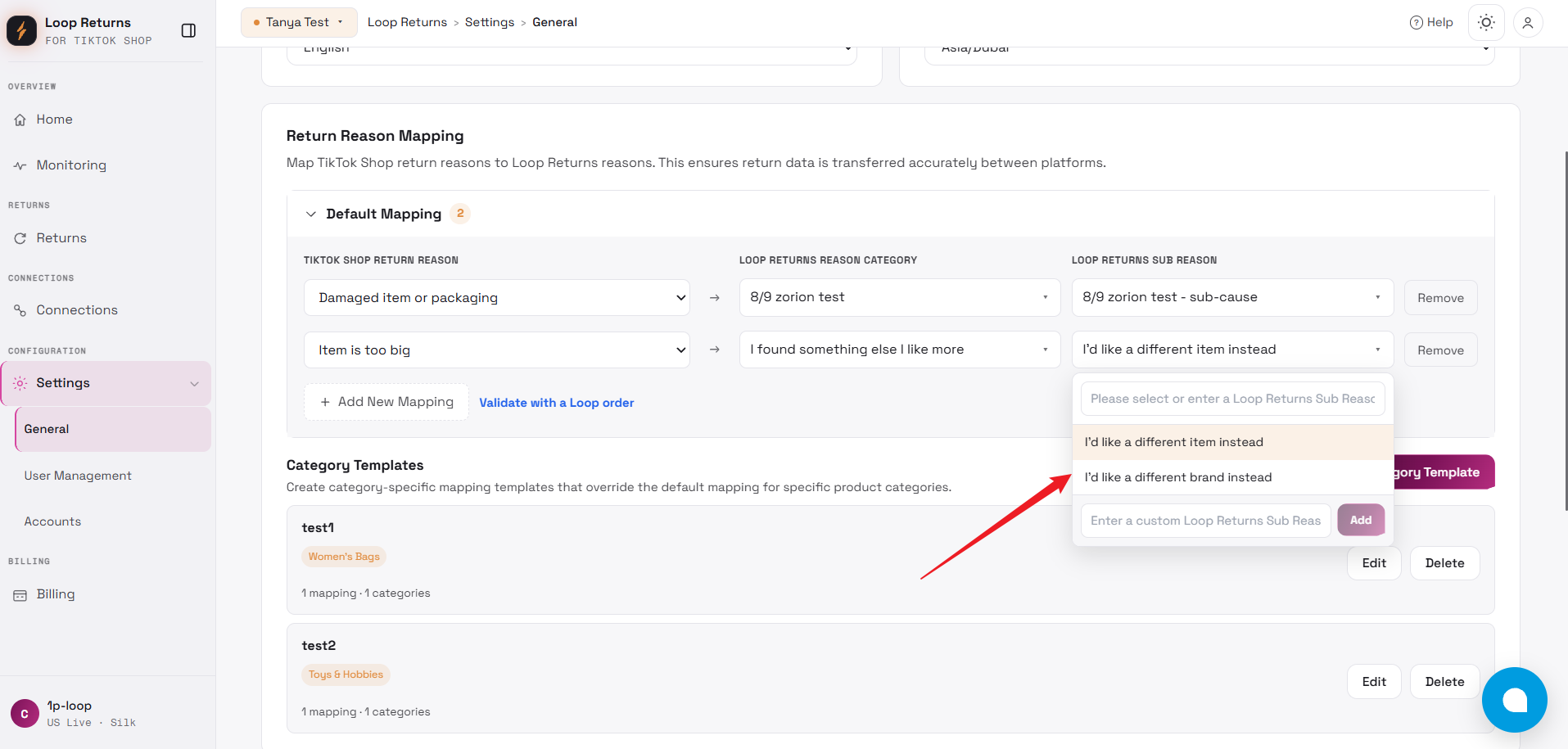Screen dimensions: 1568x749
Task: Toggle the light/dark theme icon
Action: 1486,23
